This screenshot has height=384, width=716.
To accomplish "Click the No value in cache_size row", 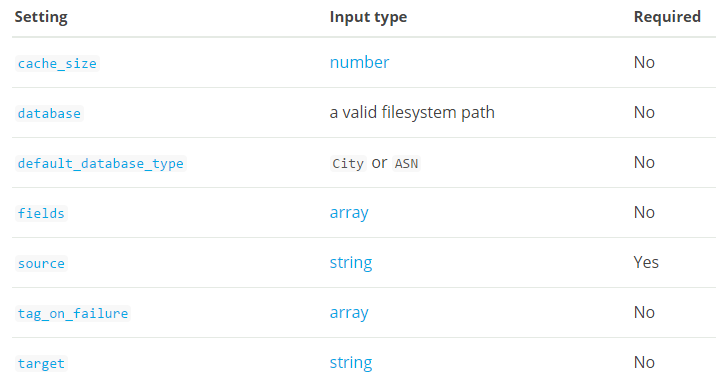I will (644, 63).
